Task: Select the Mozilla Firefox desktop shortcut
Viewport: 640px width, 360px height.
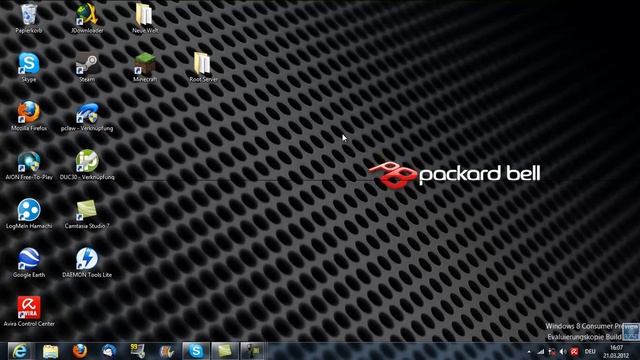Action: pyautogui.click(x=29, y=116)
